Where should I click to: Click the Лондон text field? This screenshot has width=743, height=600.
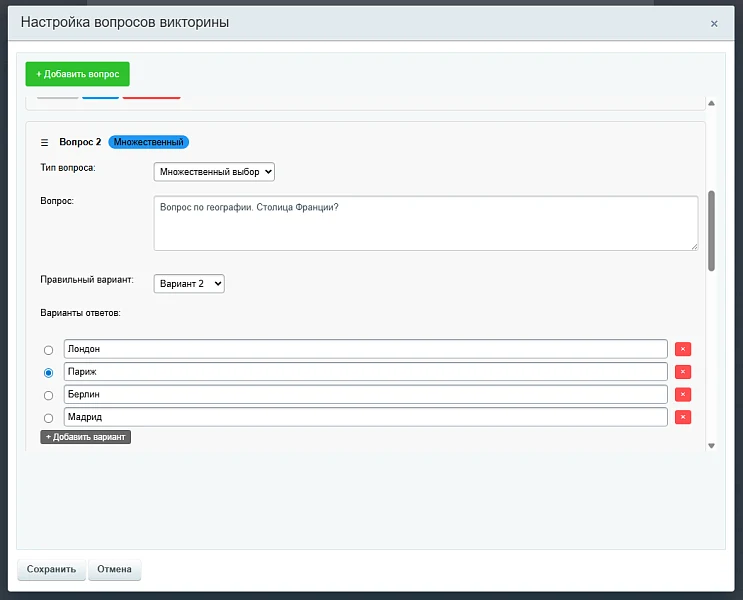(366, 349)
